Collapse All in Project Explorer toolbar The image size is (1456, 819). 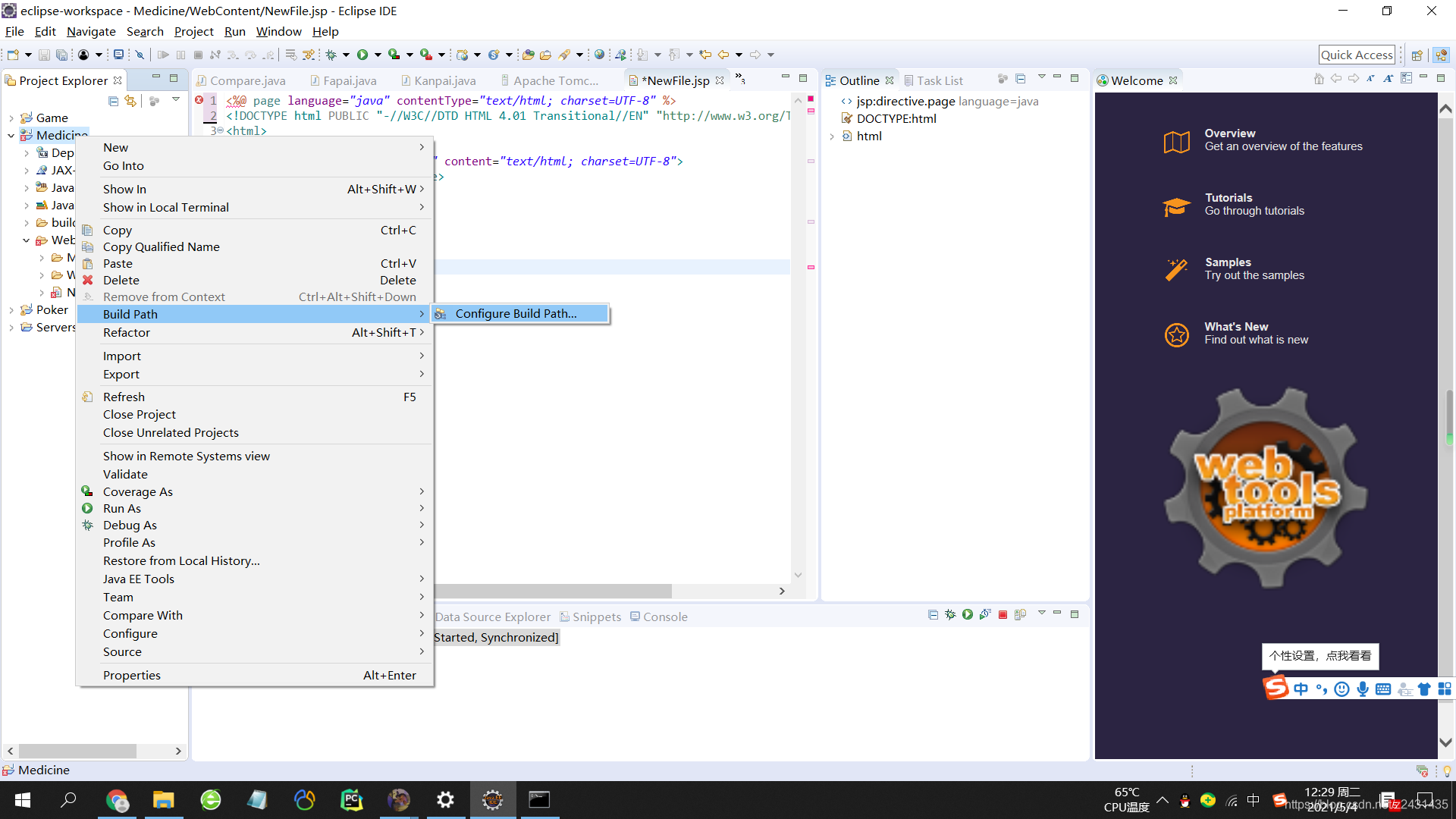(x=113, y=101)
